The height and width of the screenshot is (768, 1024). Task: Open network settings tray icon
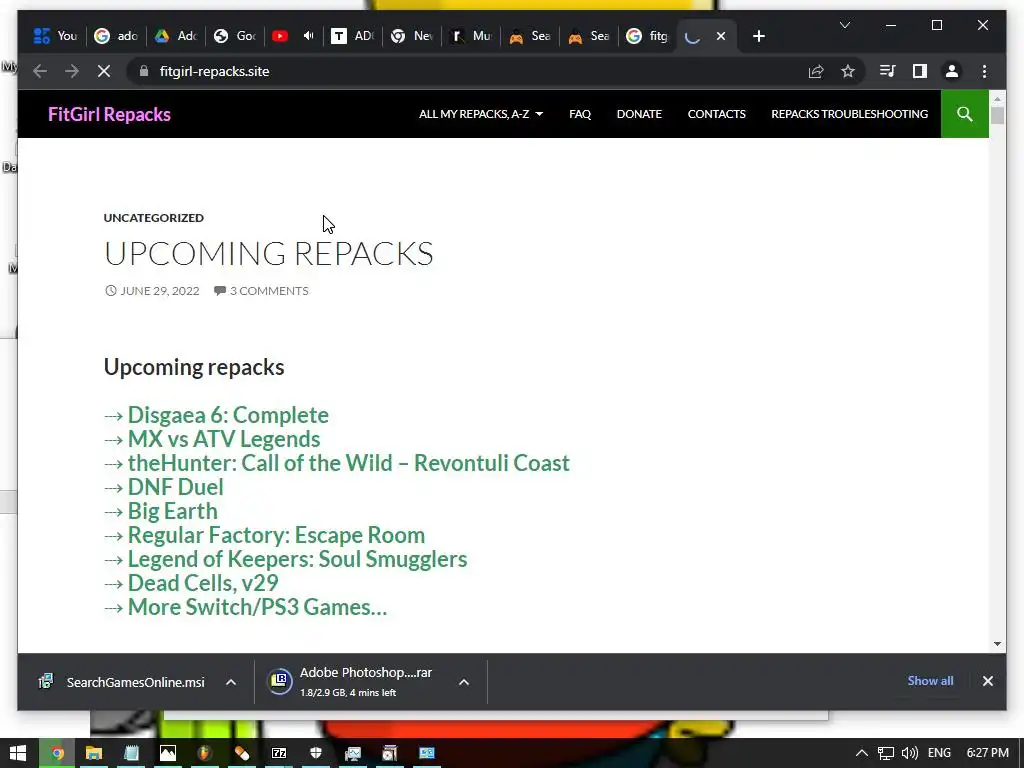coord(886,753)
